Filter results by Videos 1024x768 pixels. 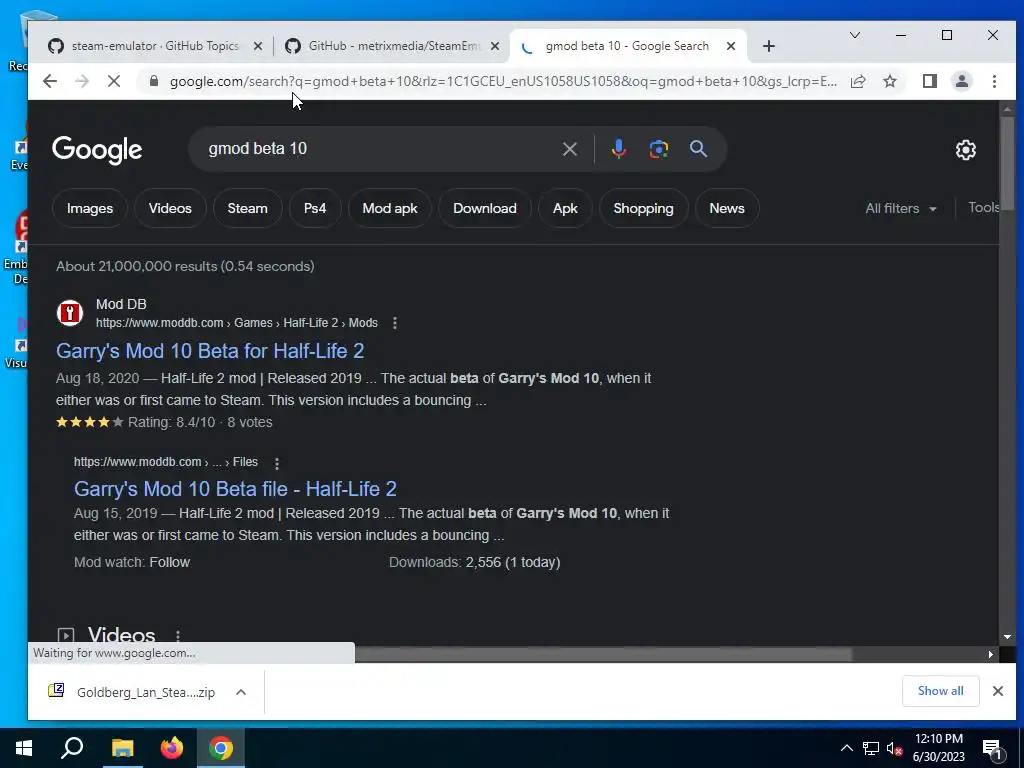170,208
